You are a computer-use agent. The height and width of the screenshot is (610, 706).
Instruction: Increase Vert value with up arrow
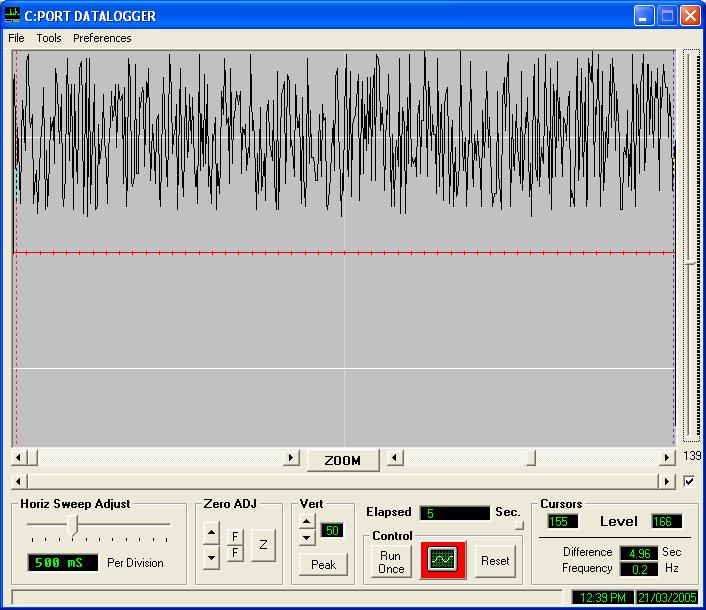pyautogui.click(x=308, y=522)
